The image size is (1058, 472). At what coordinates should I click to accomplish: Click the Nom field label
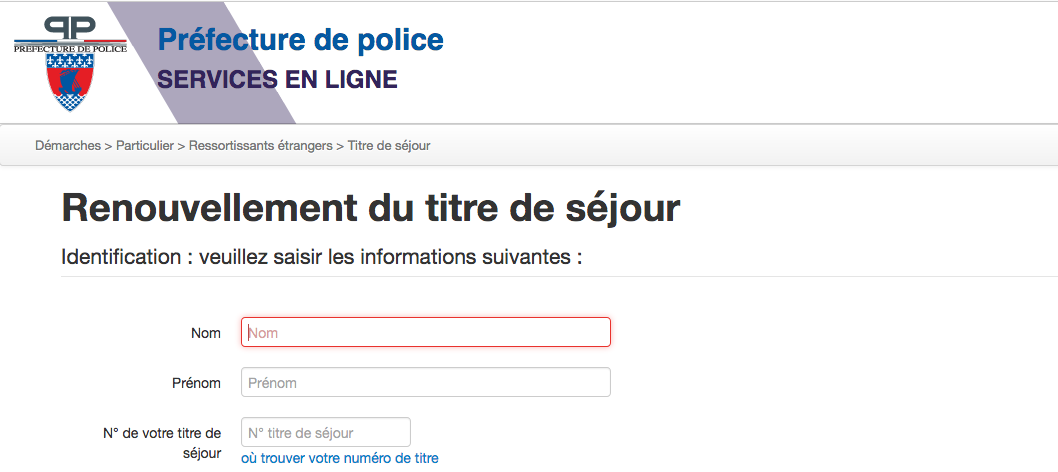coord(206,333)
